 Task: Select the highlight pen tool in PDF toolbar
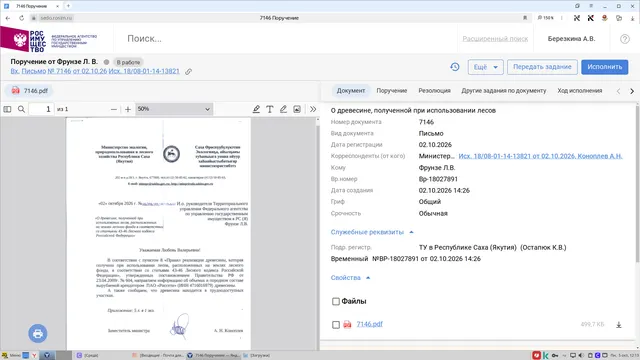256,109
